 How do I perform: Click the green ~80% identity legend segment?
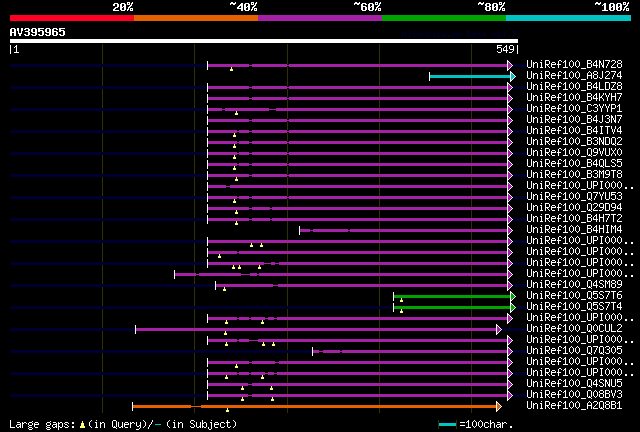[x=444, y=18]
